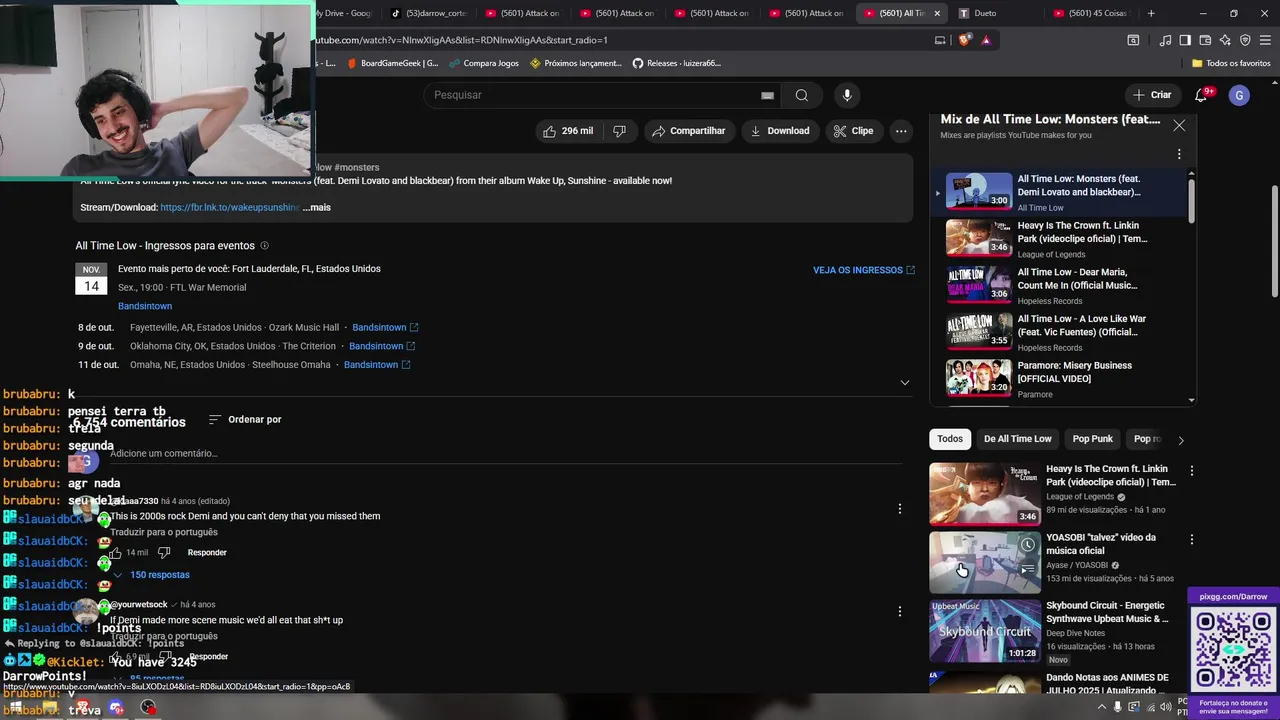Click the fbr.lnk.to wakeupsunshine link

(x=229, y=207)
